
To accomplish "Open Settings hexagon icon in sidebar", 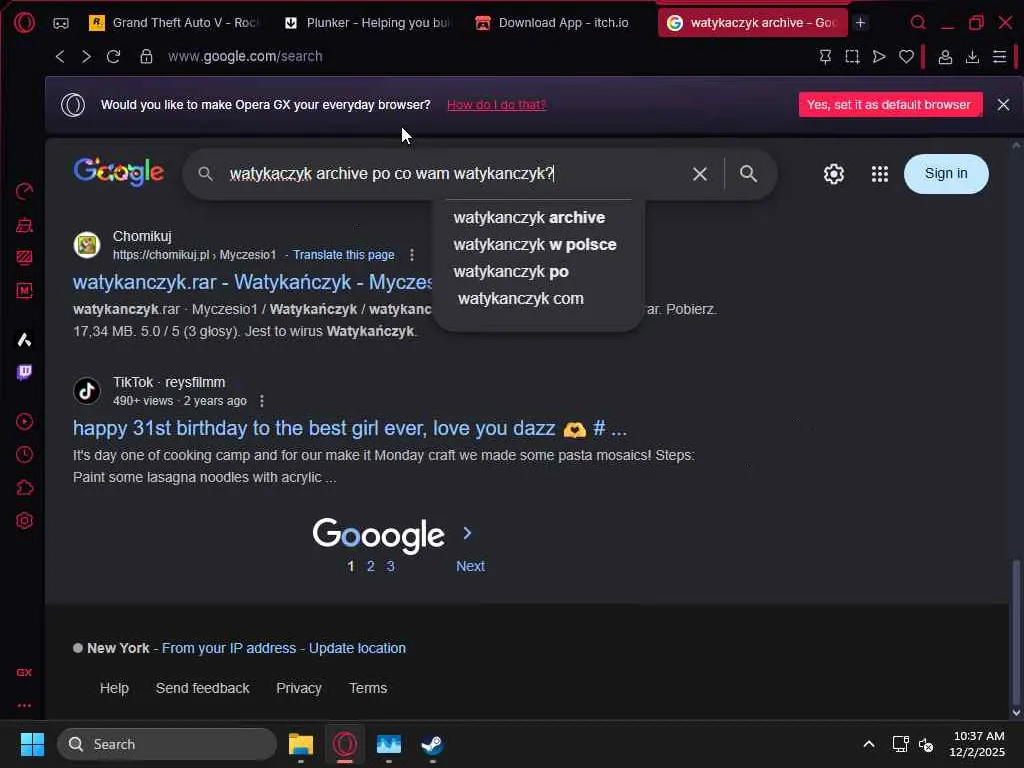I will [x=24, y=521].
